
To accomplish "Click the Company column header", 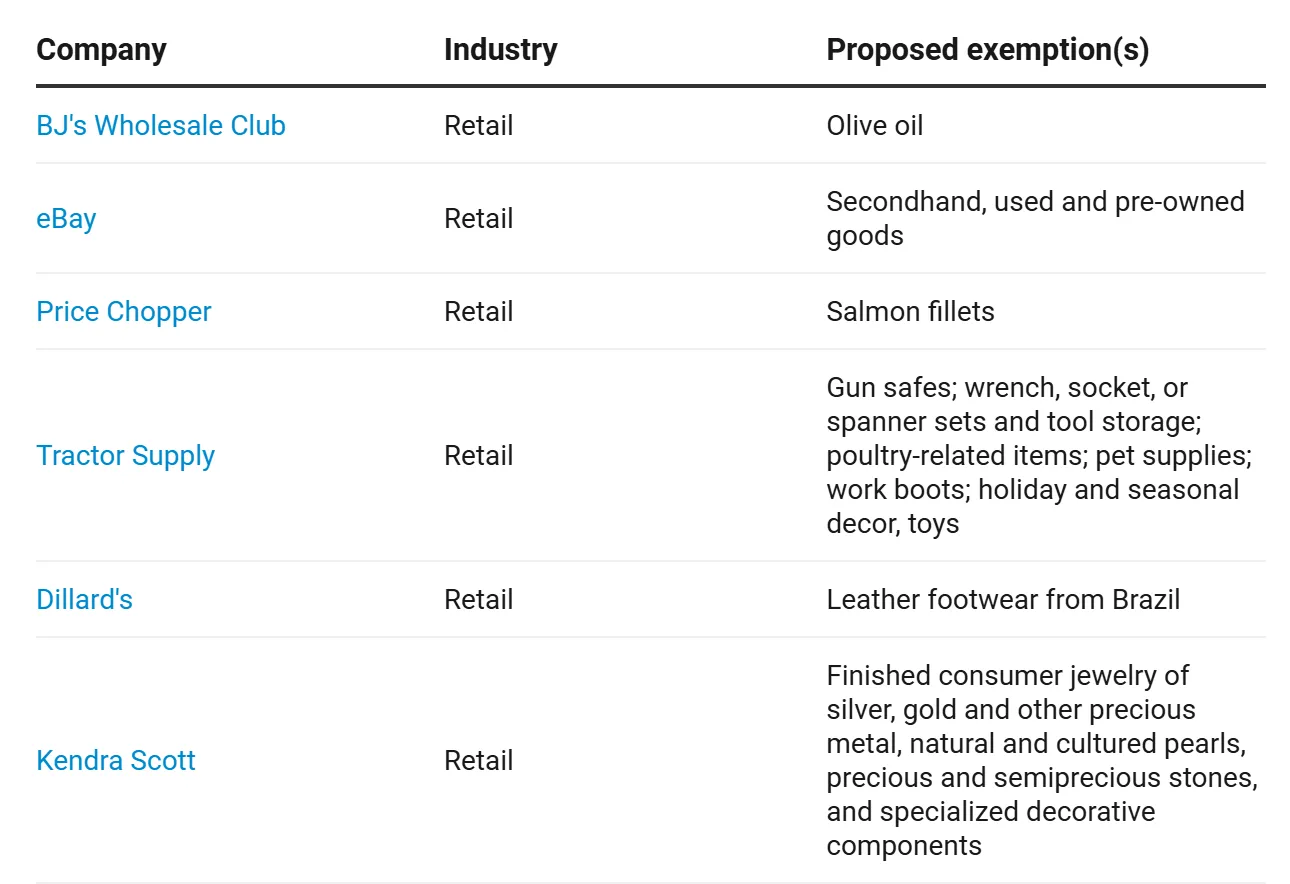I will pos(101,50).
